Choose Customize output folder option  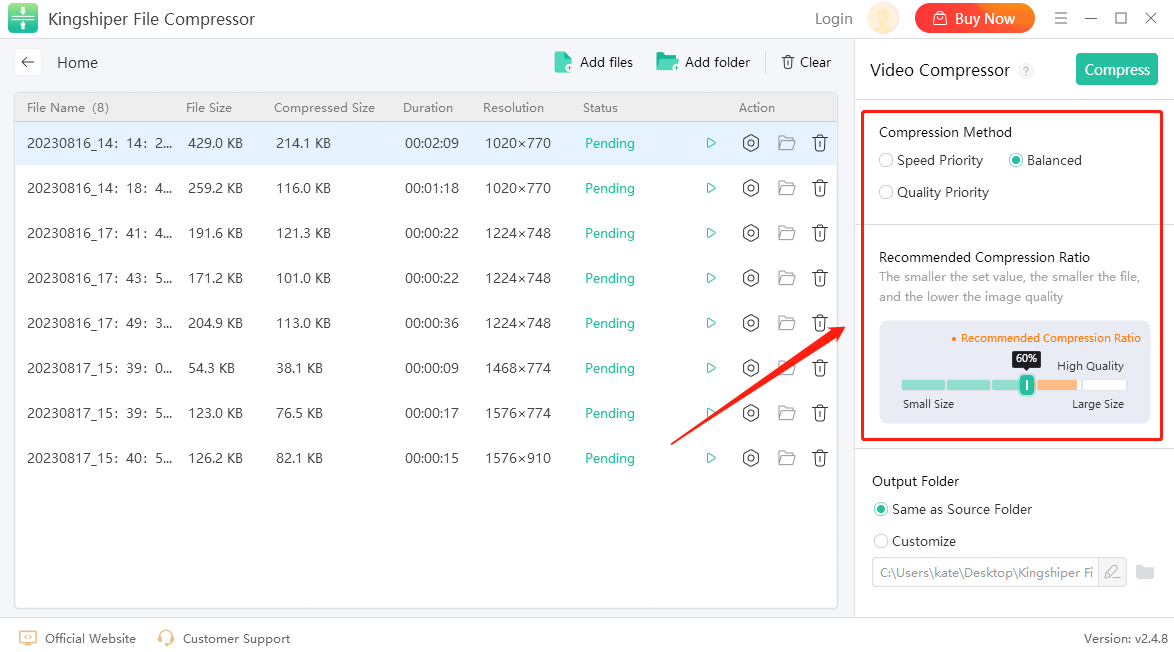[x=915, y=541]
